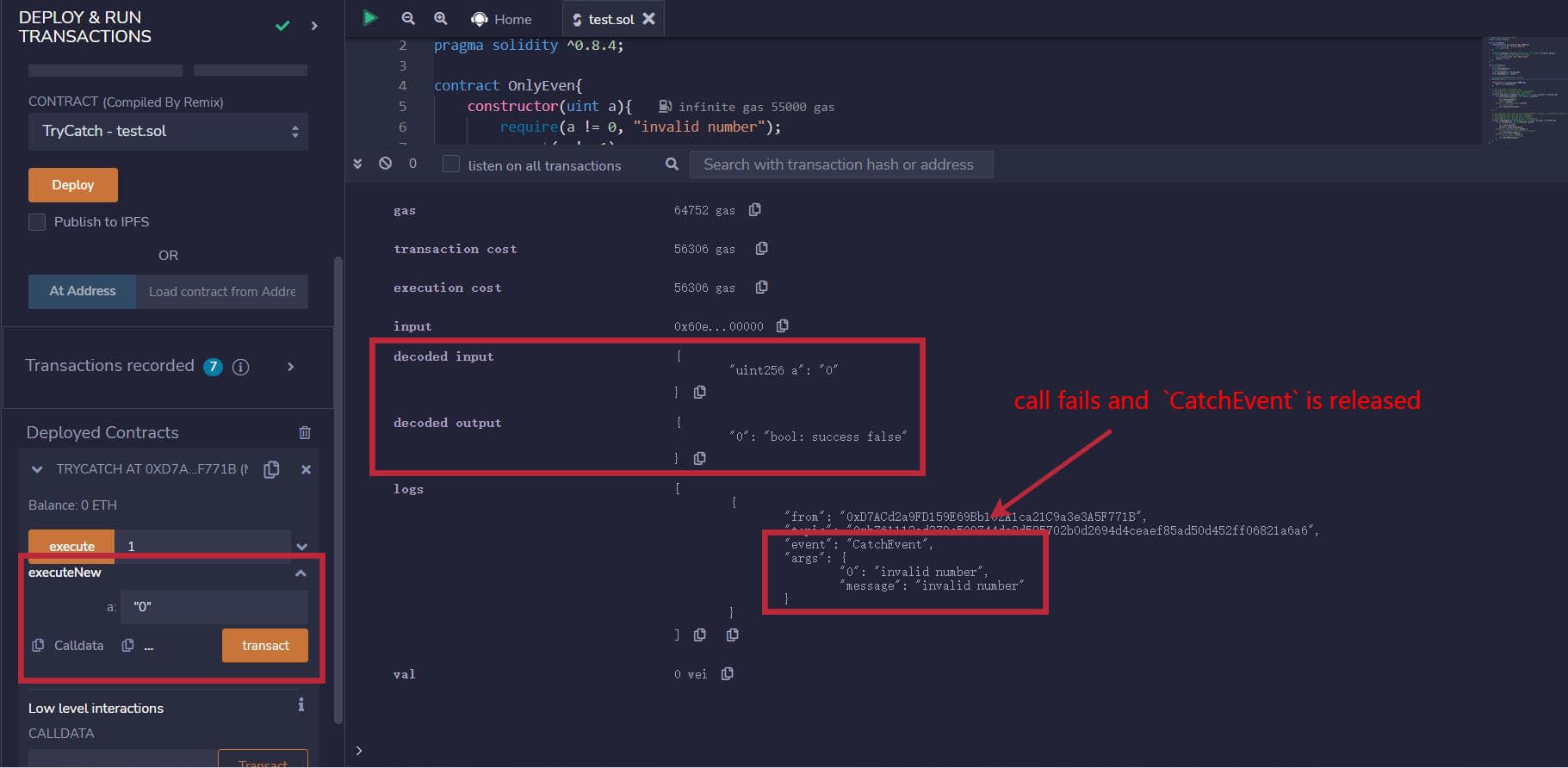Clear the terminal with the ban icon
This screenshot has width=1568, height=768.
tap(386, 164)
